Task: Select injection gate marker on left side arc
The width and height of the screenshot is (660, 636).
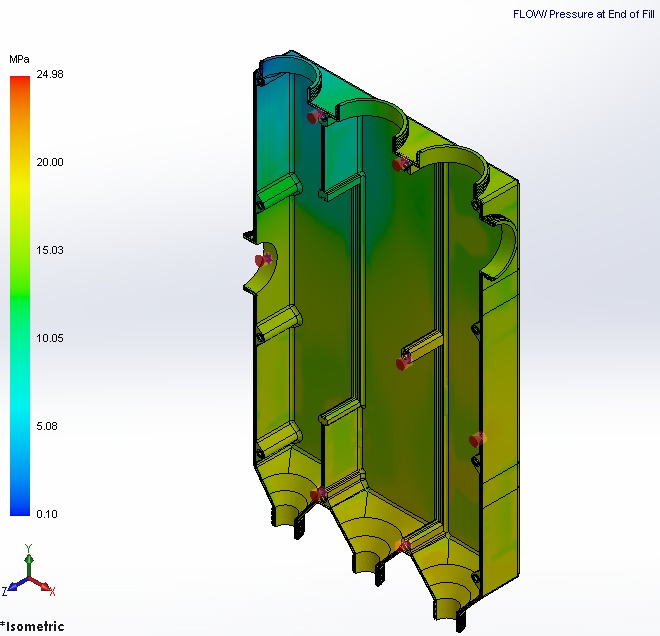Action: [x=263, y=260]
